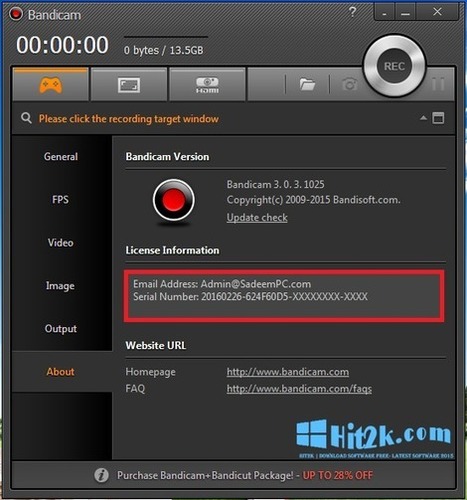
Task: Click 'Please click the recording target window' text
Action: [129, 119]
